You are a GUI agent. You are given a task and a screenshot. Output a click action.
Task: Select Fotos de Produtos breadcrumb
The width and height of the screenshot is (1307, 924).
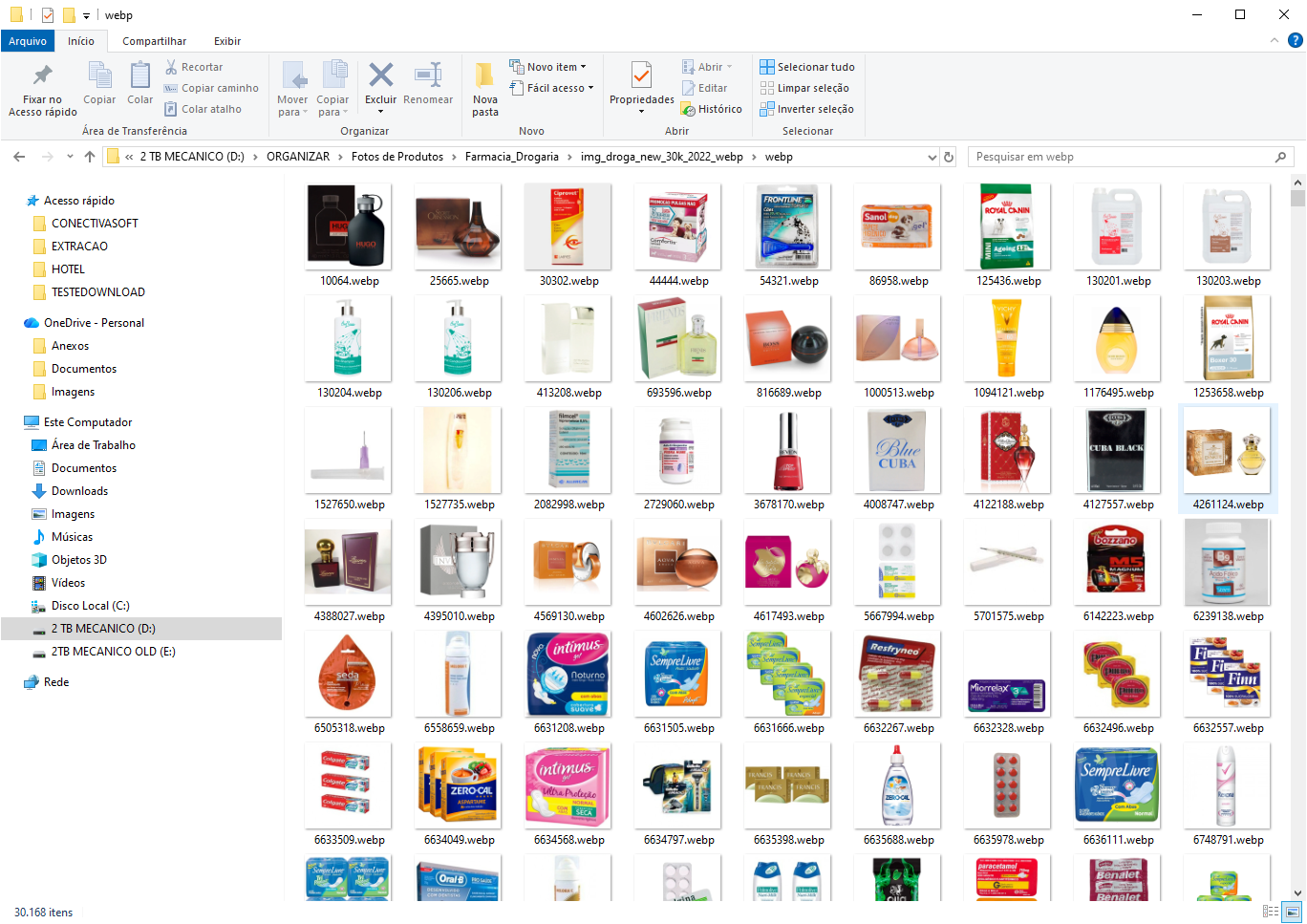point(397,157)
